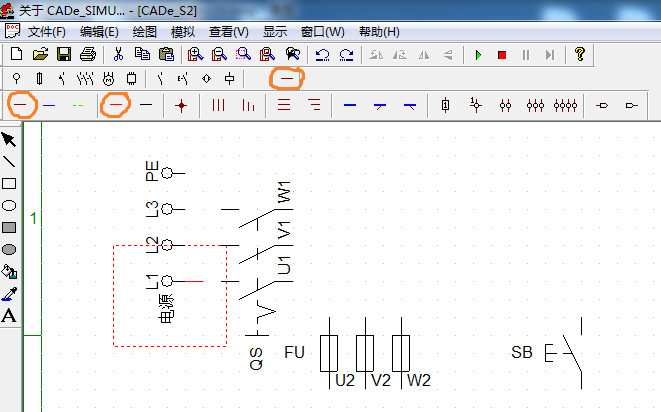Undo the last action
Image resolution: width=661 pixels, height=412 pixels.
(322, 54)
